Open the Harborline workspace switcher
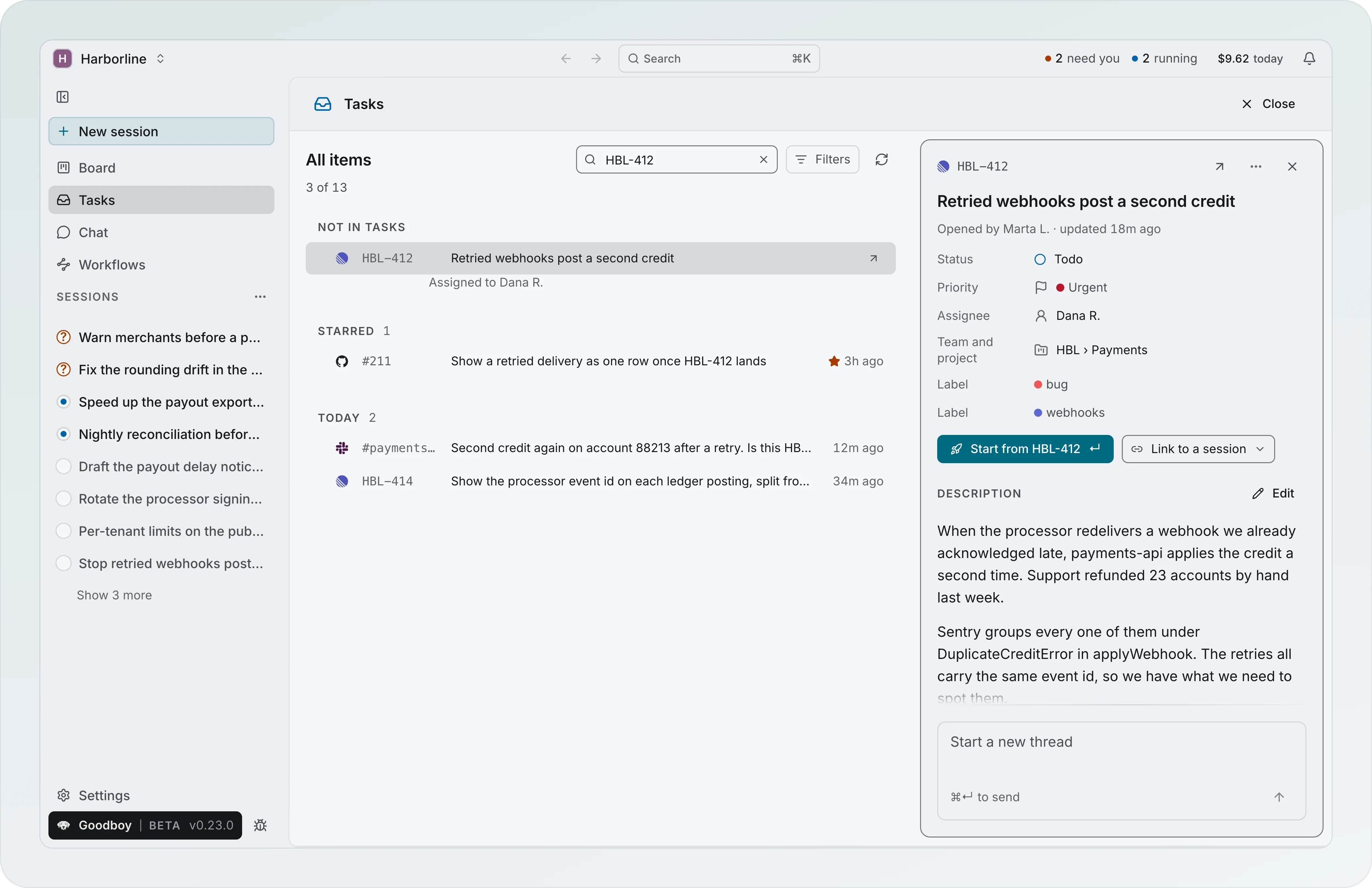Viewport: 1372px width, 888px height. [x=109, y=58]
